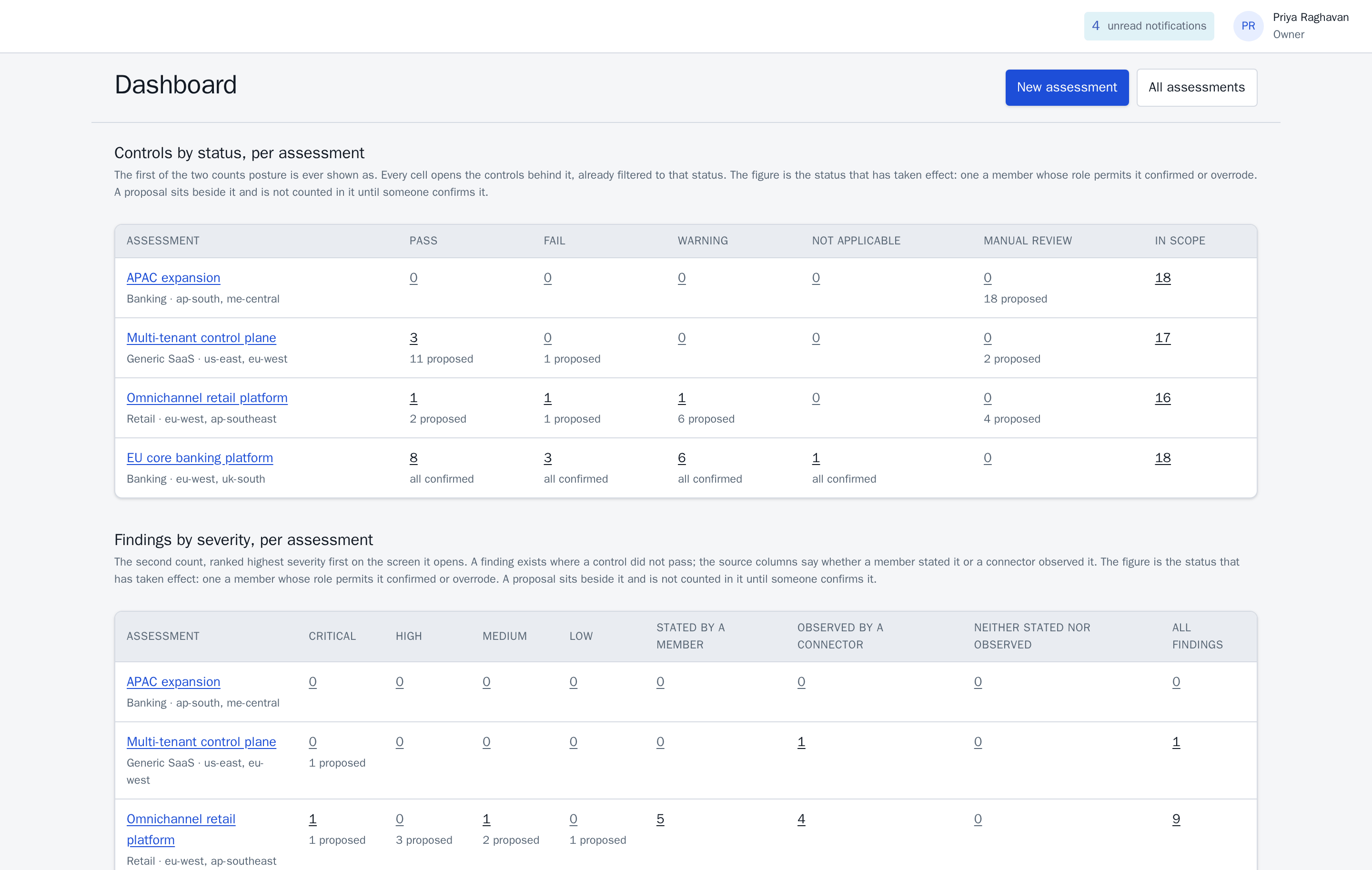Open the In scope count 17 for Multi-tenant
This screenshot has width=1372, height=870.
(1162, 337)
